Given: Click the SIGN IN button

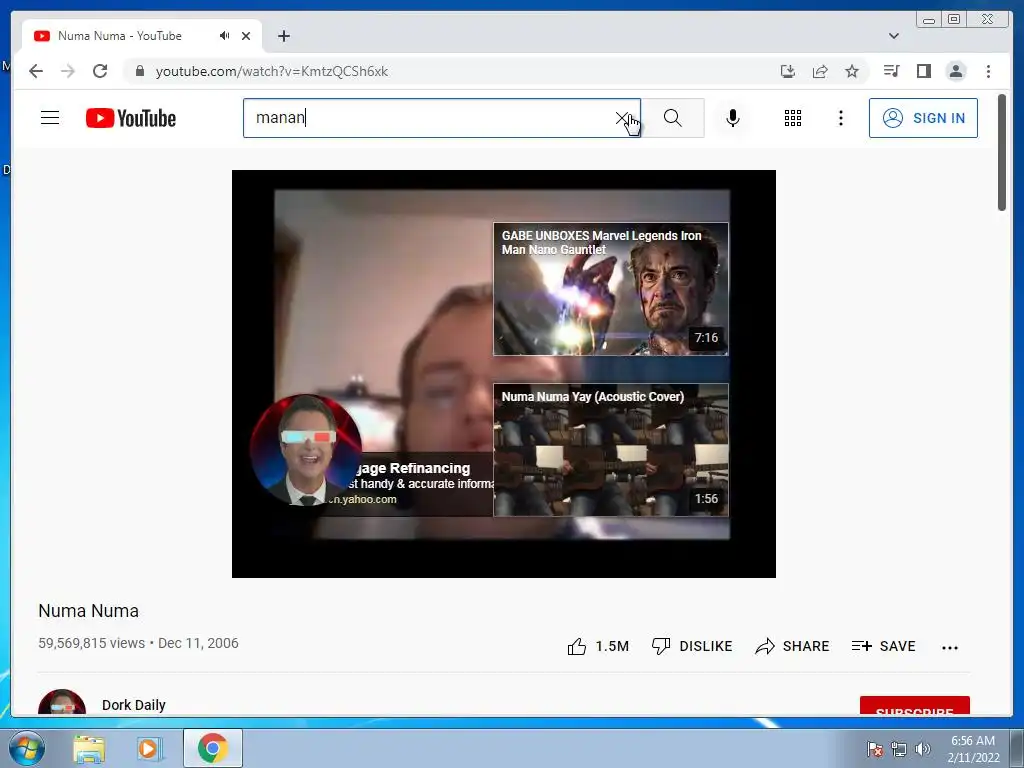Looking at the screenshot, I should coord(923,118).
